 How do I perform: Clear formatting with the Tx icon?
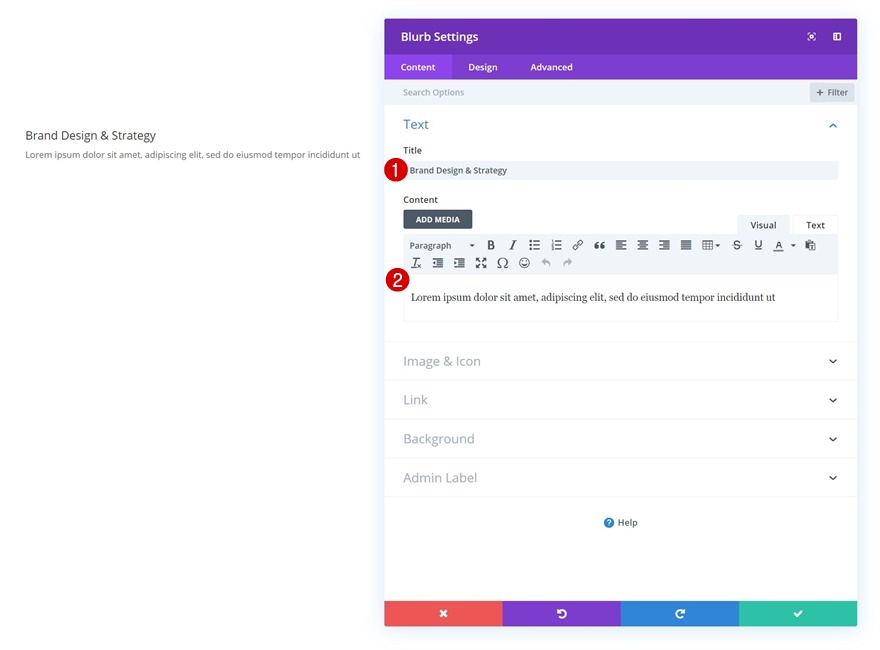tap(416, 263)
